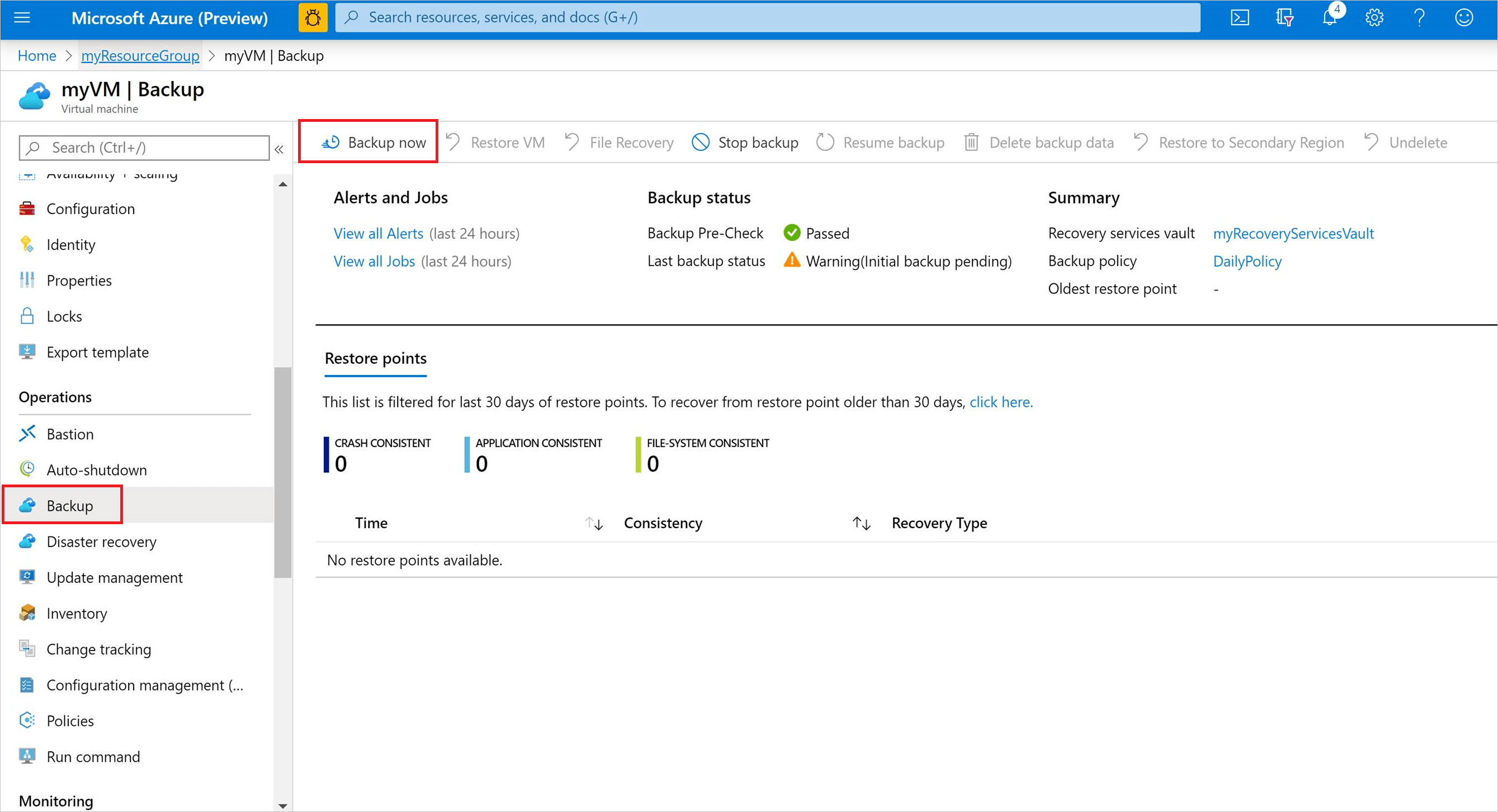This screenshot has height=812, width=1498.
Task: Send feedback via the smiley icon
Action: click(x=1464, y=17)
